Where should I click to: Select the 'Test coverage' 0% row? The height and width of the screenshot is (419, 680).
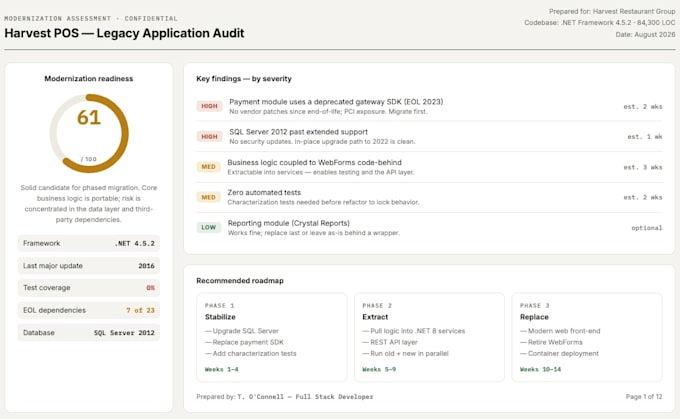[x=88, y=288]
